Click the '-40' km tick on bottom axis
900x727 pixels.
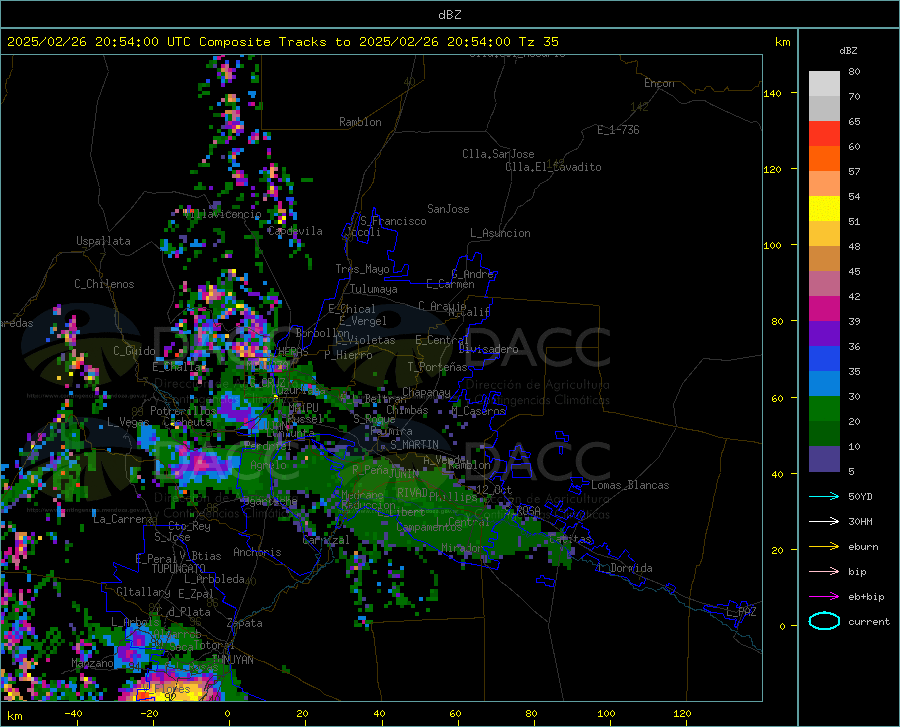73,713
